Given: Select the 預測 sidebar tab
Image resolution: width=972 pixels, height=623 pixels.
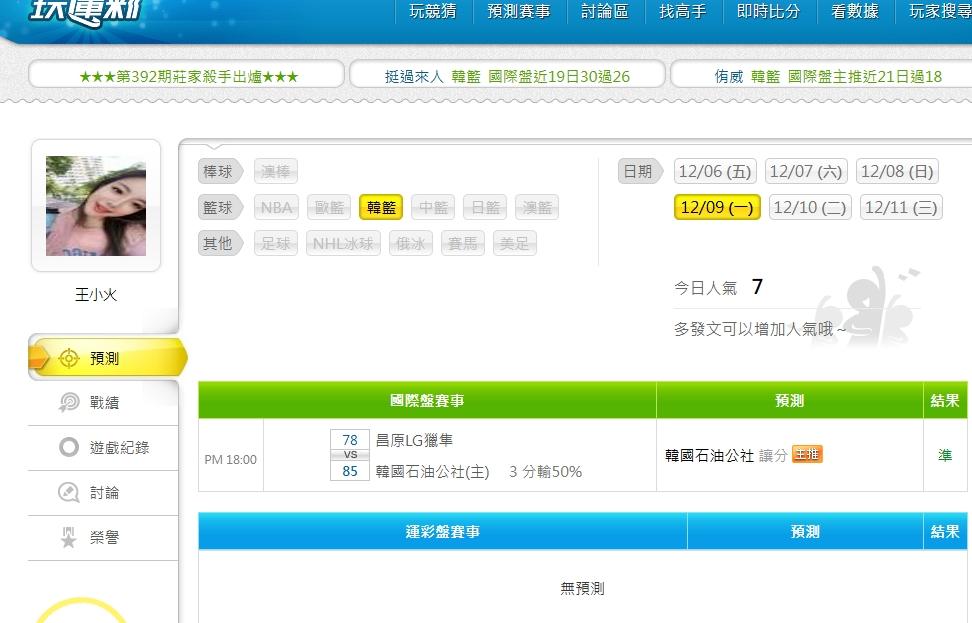Looking at the screenshot, I should [x=107, y=358].
